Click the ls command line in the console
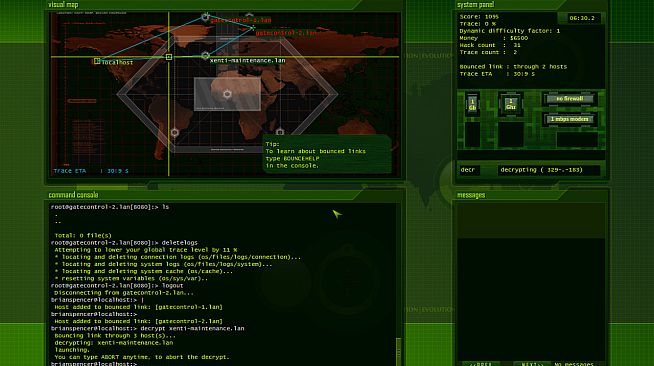This screenshot has width=654, height=366. point(110,207)
